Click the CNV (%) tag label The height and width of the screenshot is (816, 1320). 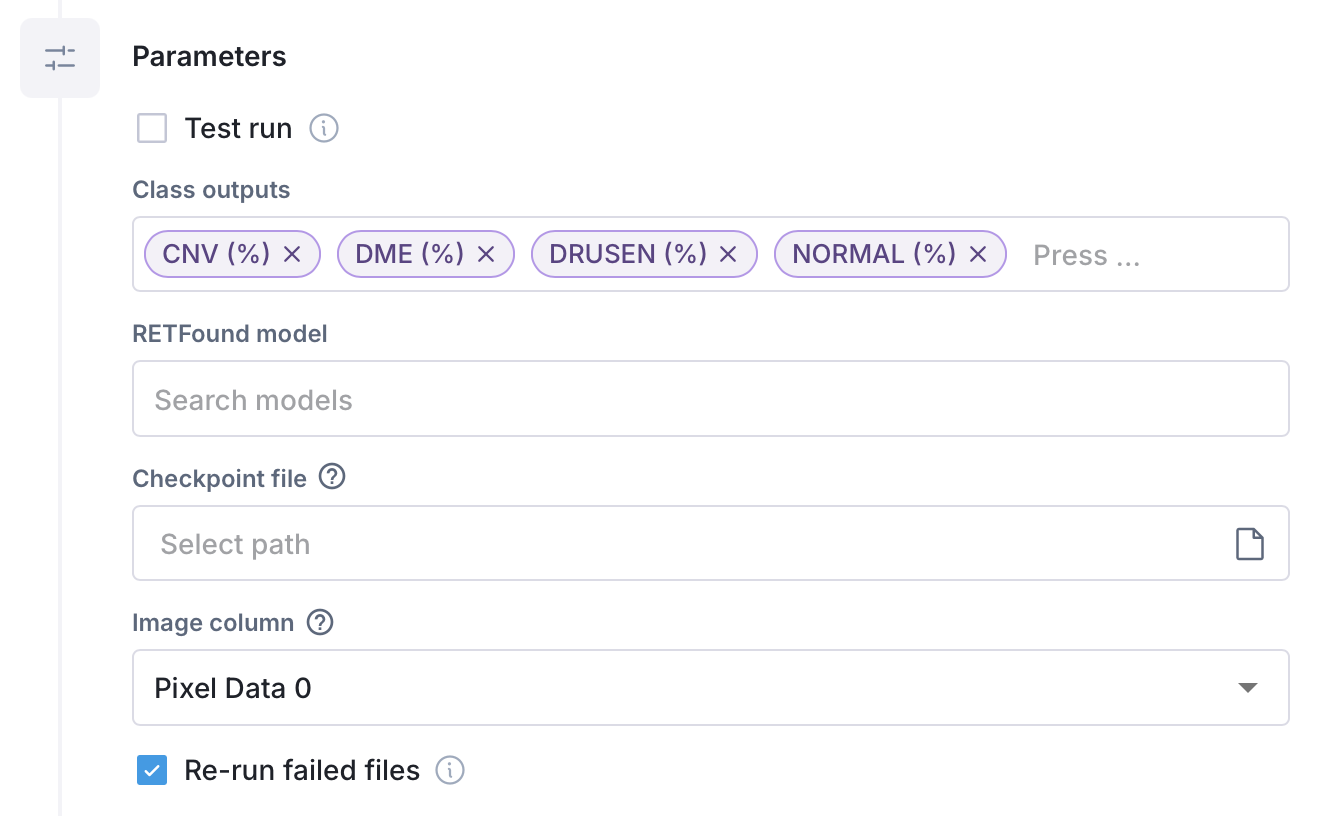point(216,255)
